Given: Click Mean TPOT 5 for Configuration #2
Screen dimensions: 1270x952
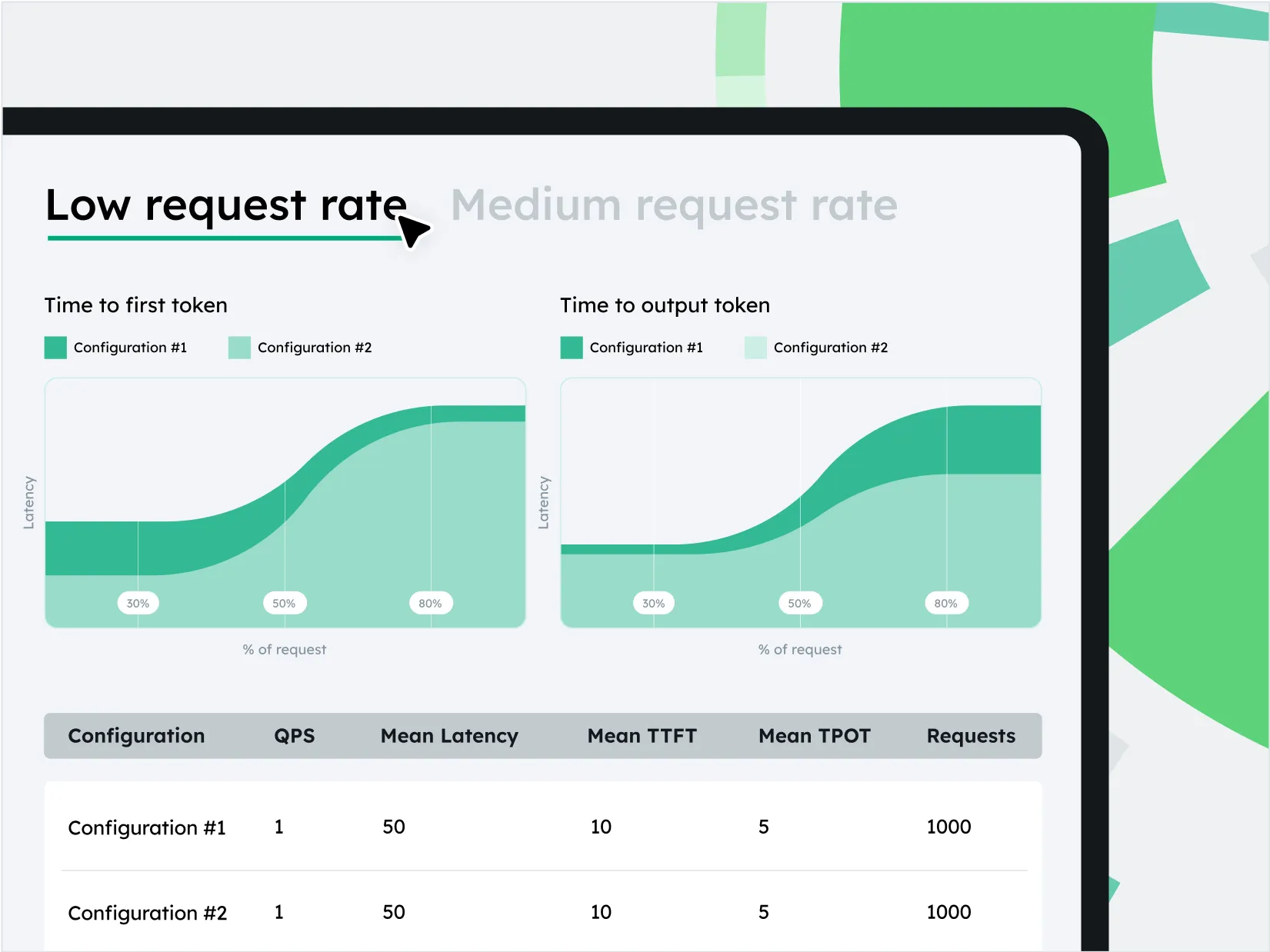Looking at the screenshot, I should pos(764,913).
